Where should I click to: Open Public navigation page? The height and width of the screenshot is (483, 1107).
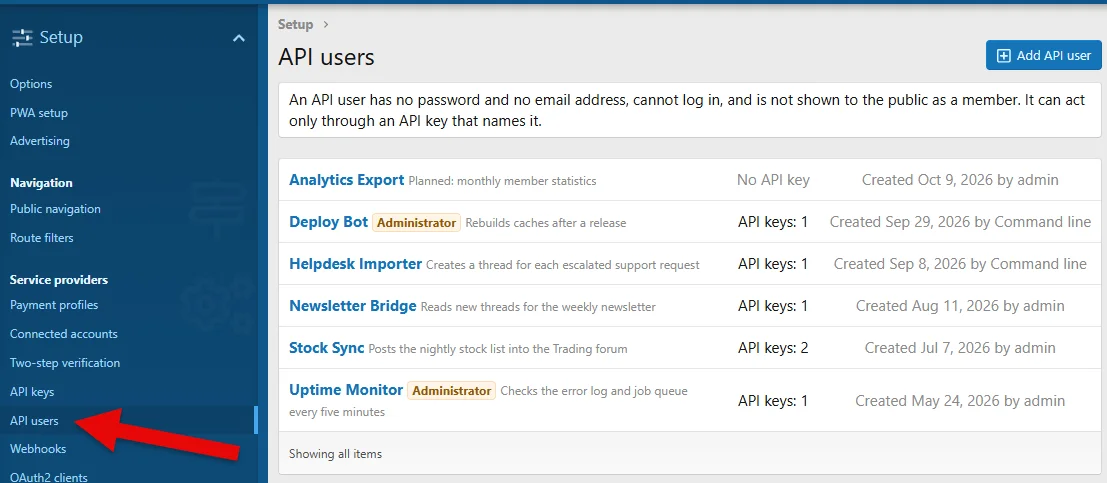[55, 209]
